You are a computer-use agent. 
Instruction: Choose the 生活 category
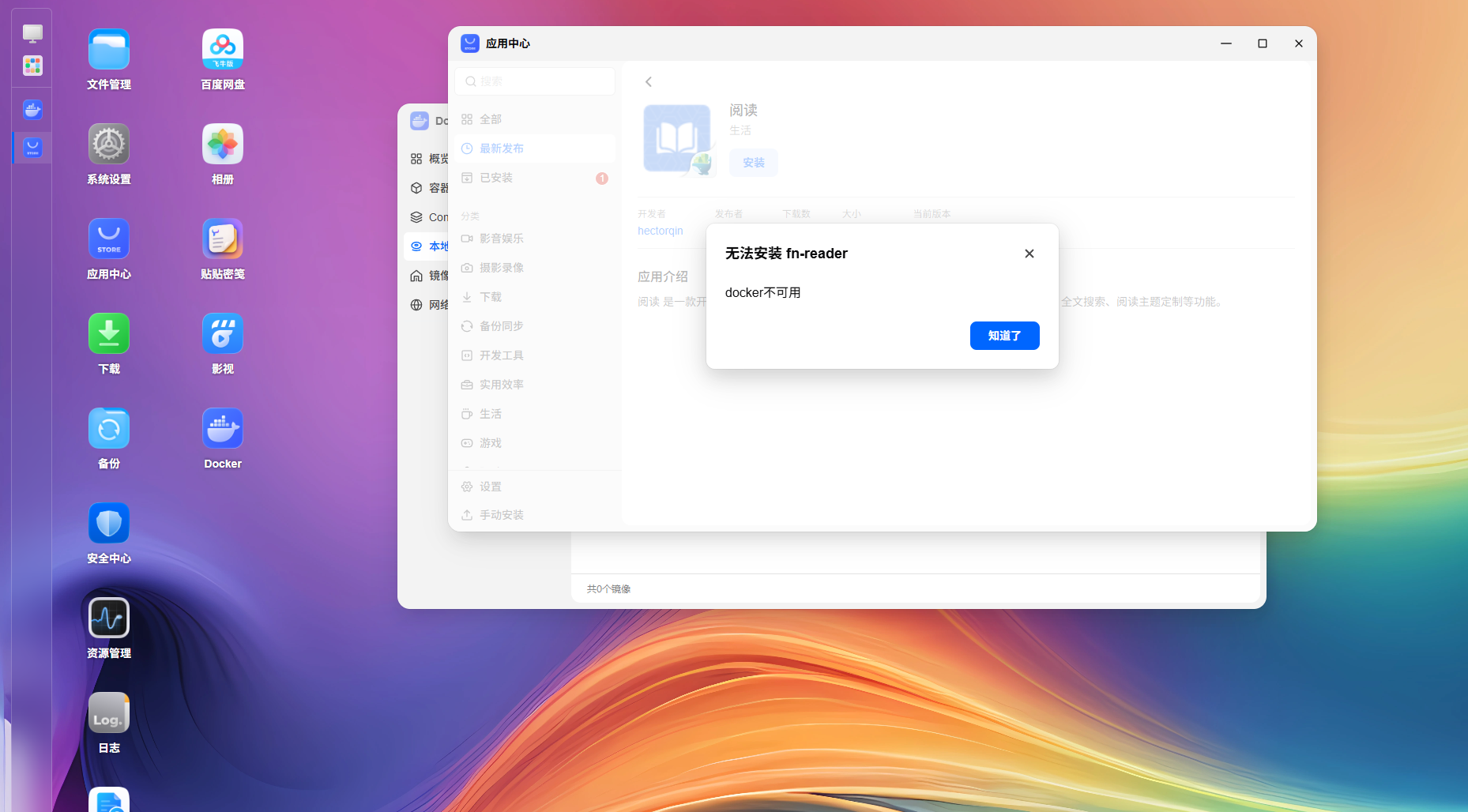click(x=535, y=414)
